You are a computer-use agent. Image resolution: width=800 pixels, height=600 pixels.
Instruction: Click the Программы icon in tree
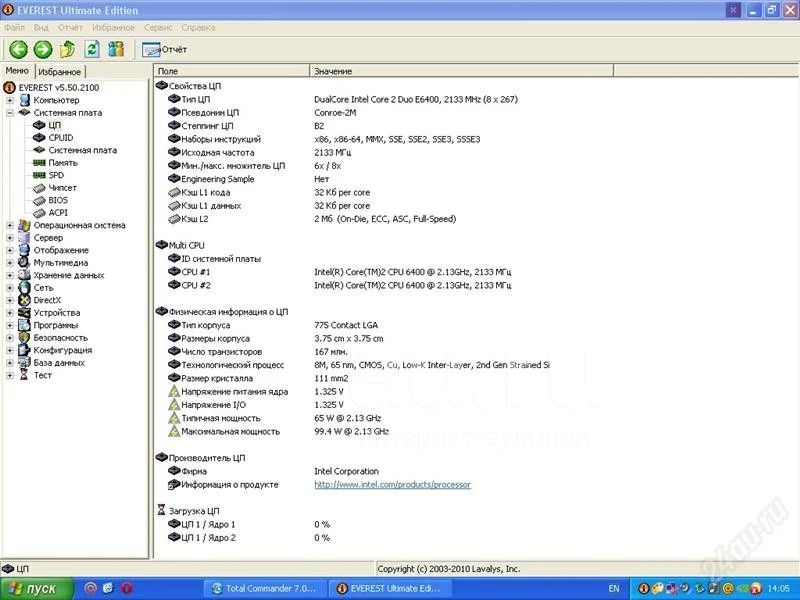coord(24,325)
